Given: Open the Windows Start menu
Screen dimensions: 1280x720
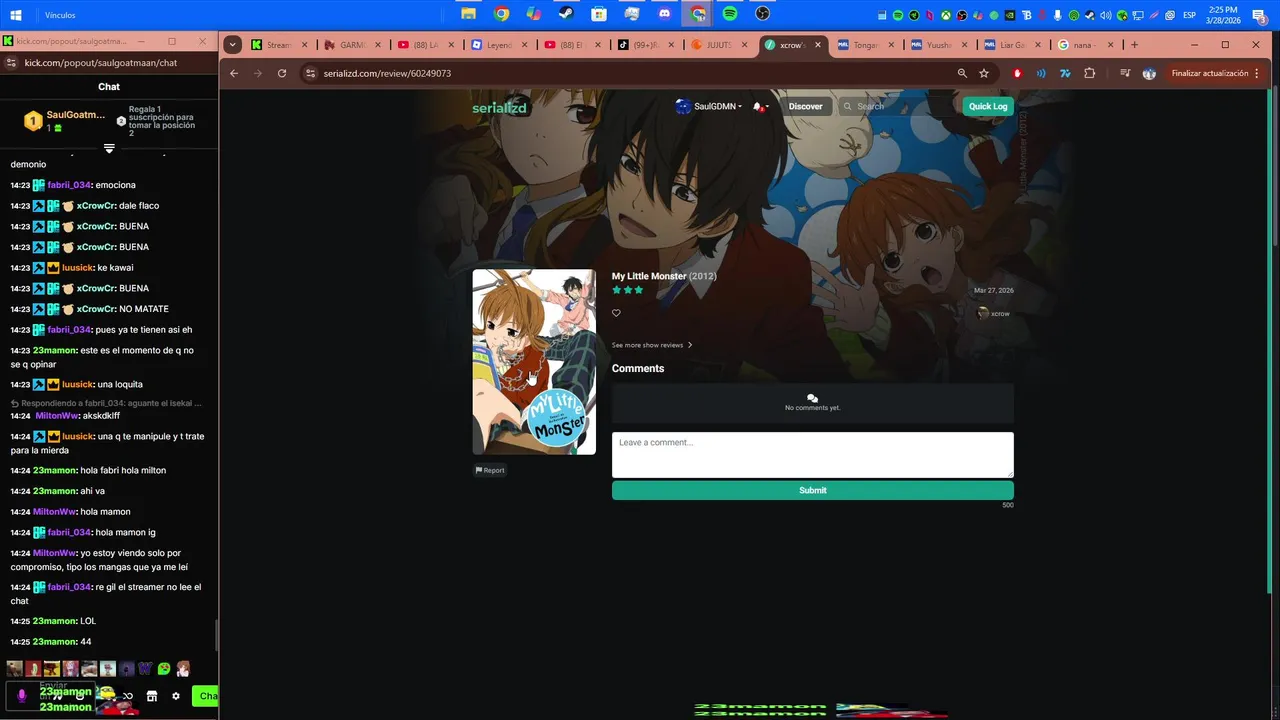Looking at the screenshot, I should point(16,15).
